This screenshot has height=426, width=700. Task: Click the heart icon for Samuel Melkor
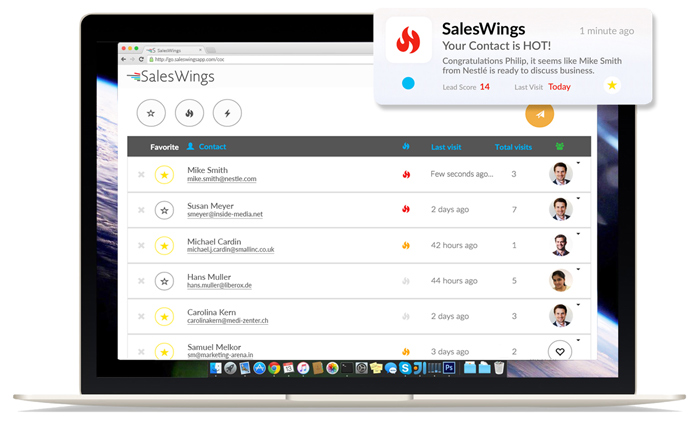560,351
